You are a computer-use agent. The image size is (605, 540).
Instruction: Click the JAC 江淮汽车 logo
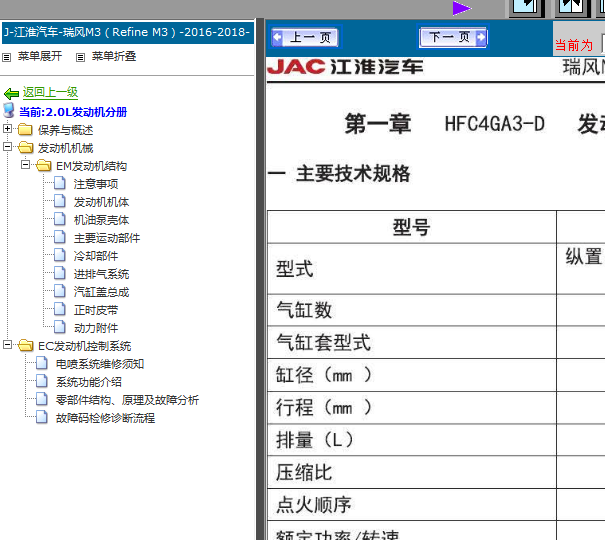tap(345, 67)
